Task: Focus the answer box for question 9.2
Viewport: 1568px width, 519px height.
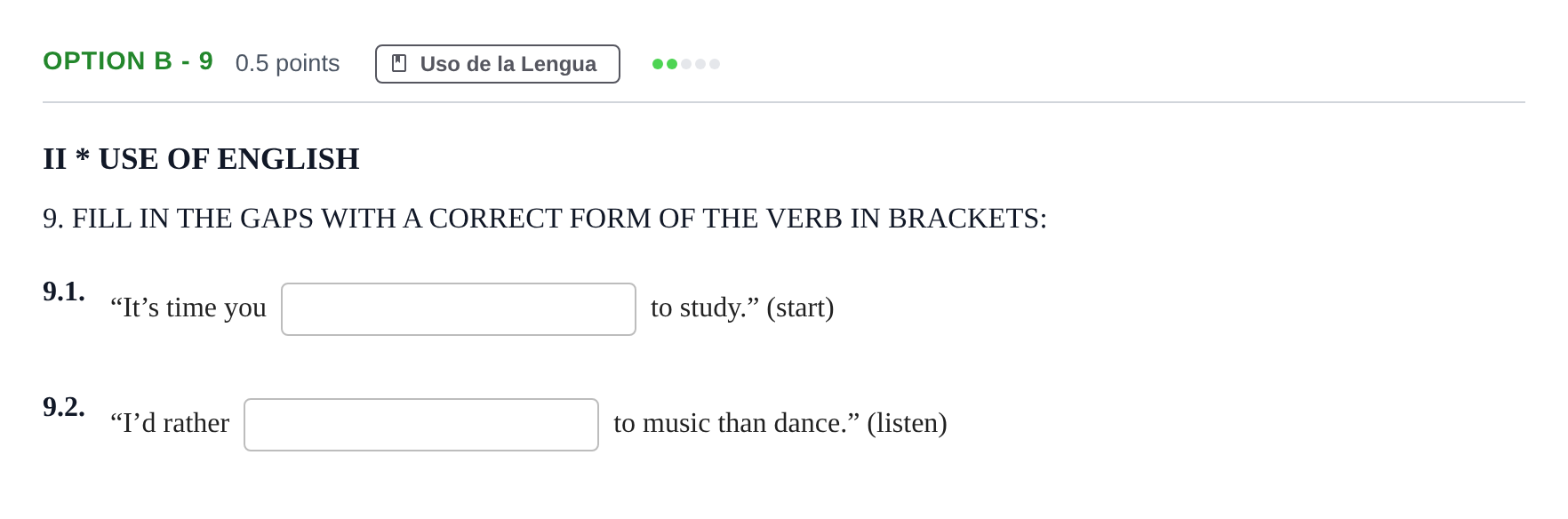Action: tap(421, 425)
